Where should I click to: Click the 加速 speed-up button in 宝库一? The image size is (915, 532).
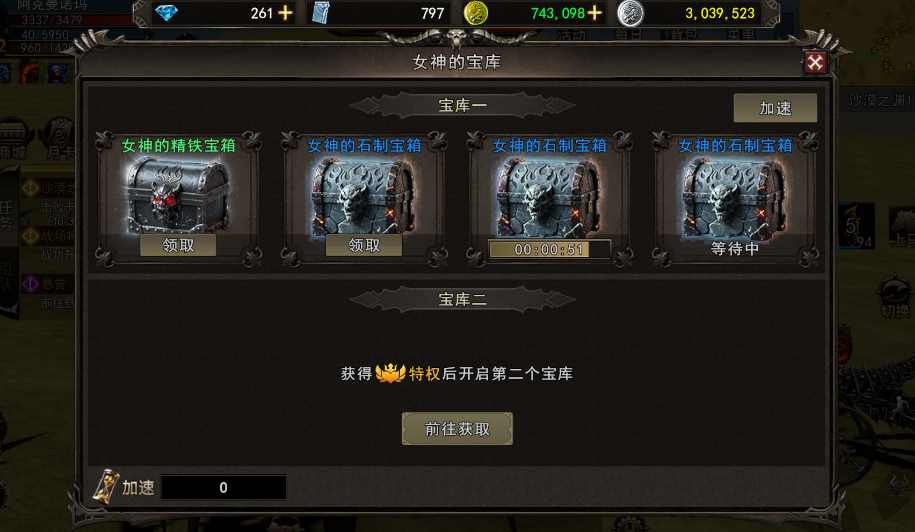[x=775, y=108]
